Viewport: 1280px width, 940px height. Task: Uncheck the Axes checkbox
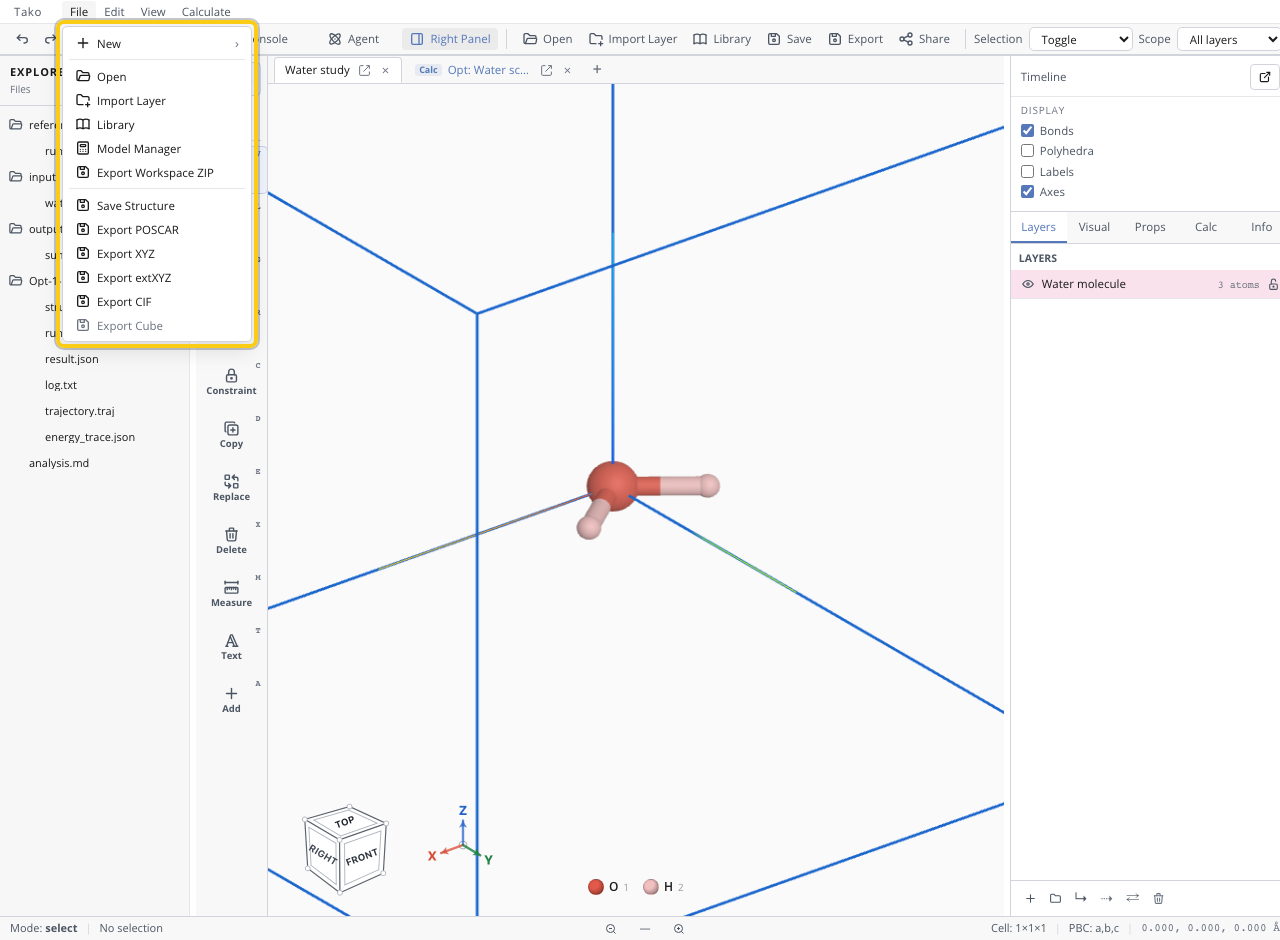(x=1027, y=192)
